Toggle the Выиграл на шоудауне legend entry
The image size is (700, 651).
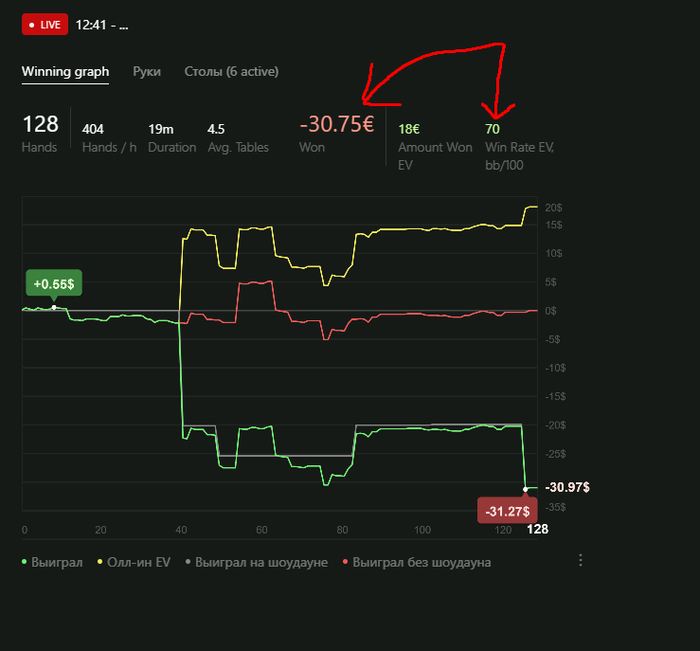click(x=256, y=562)
